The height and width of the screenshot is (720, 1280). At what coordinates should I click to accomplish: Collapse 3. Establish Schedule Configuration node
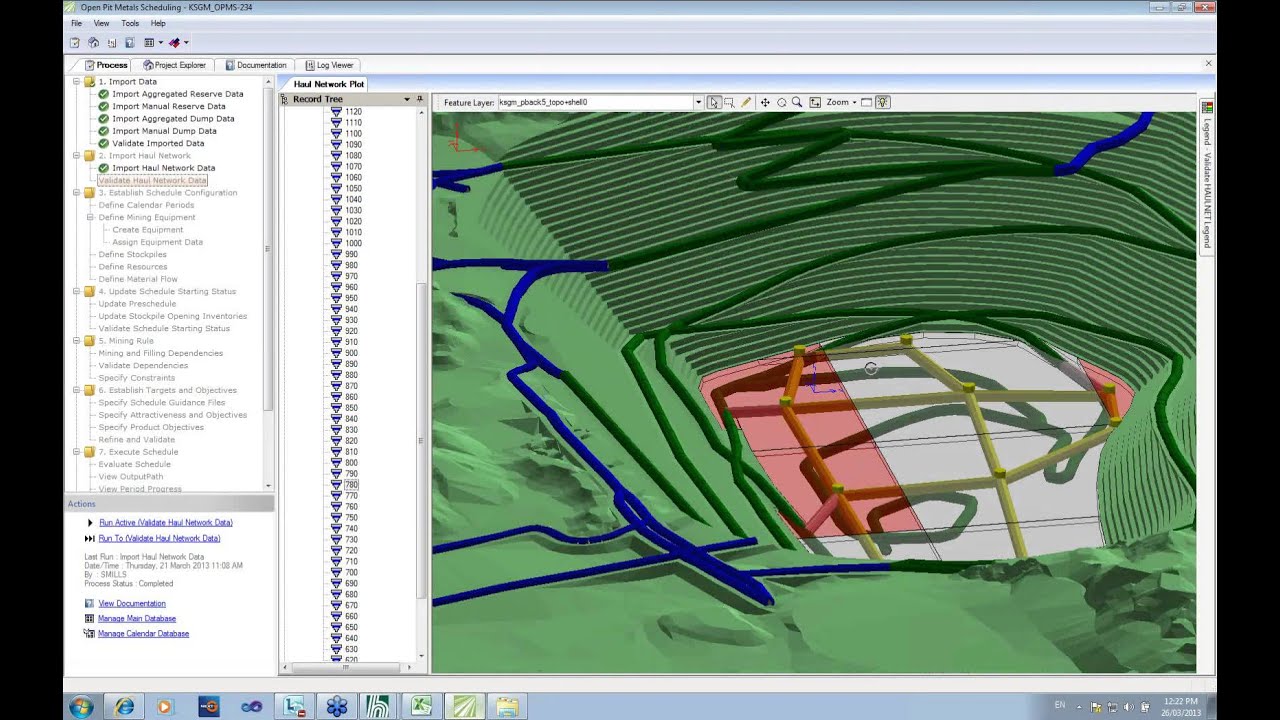(75, 193)
